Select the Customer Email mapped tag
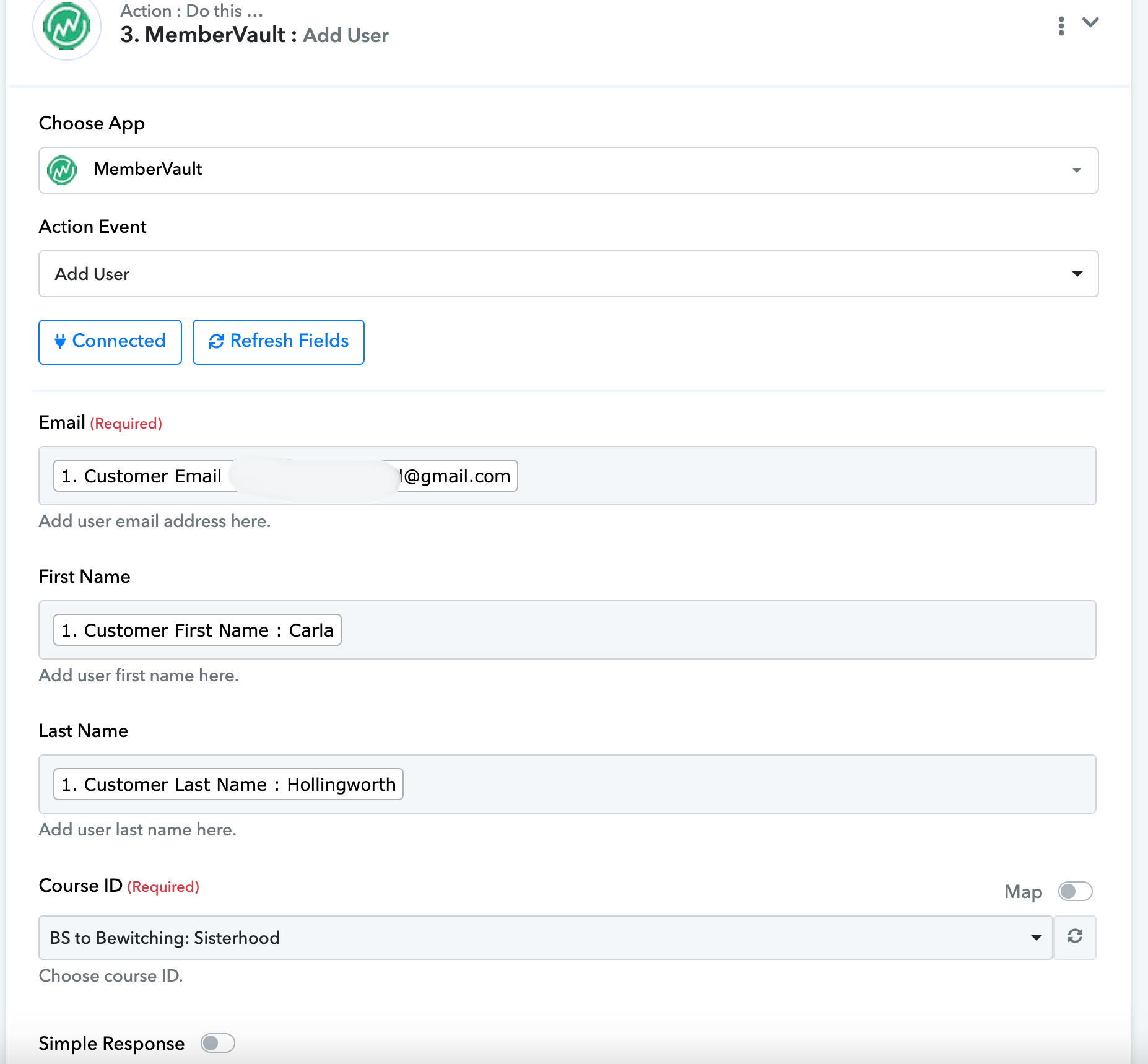 pyautogui.click(x=285, y=476)
